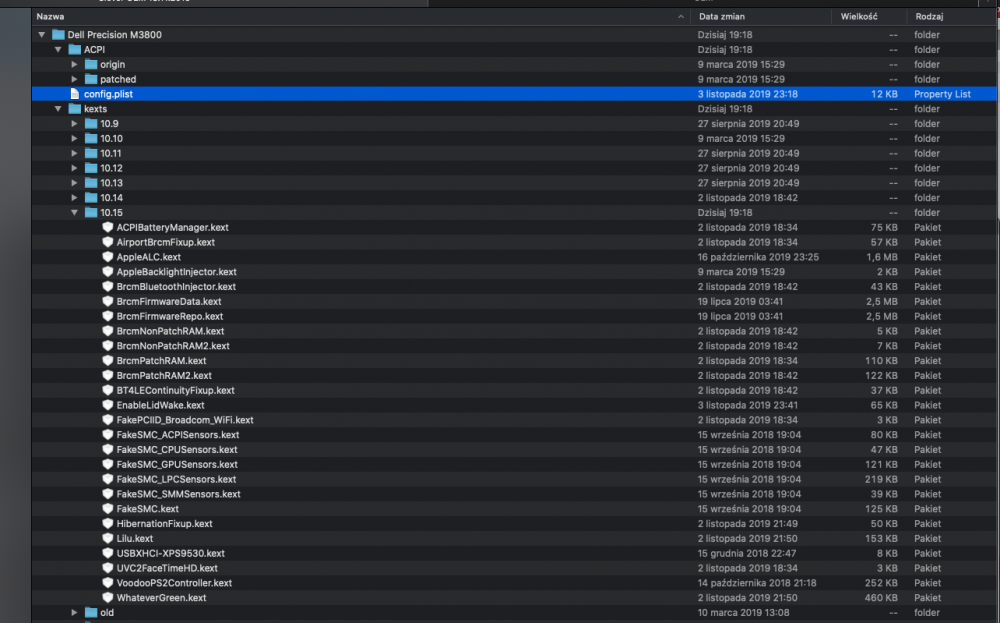The image size is (1000, 623).
Task: Click the FakeSMC_GPUSensors.kext icon
Action: click(108, 465)
